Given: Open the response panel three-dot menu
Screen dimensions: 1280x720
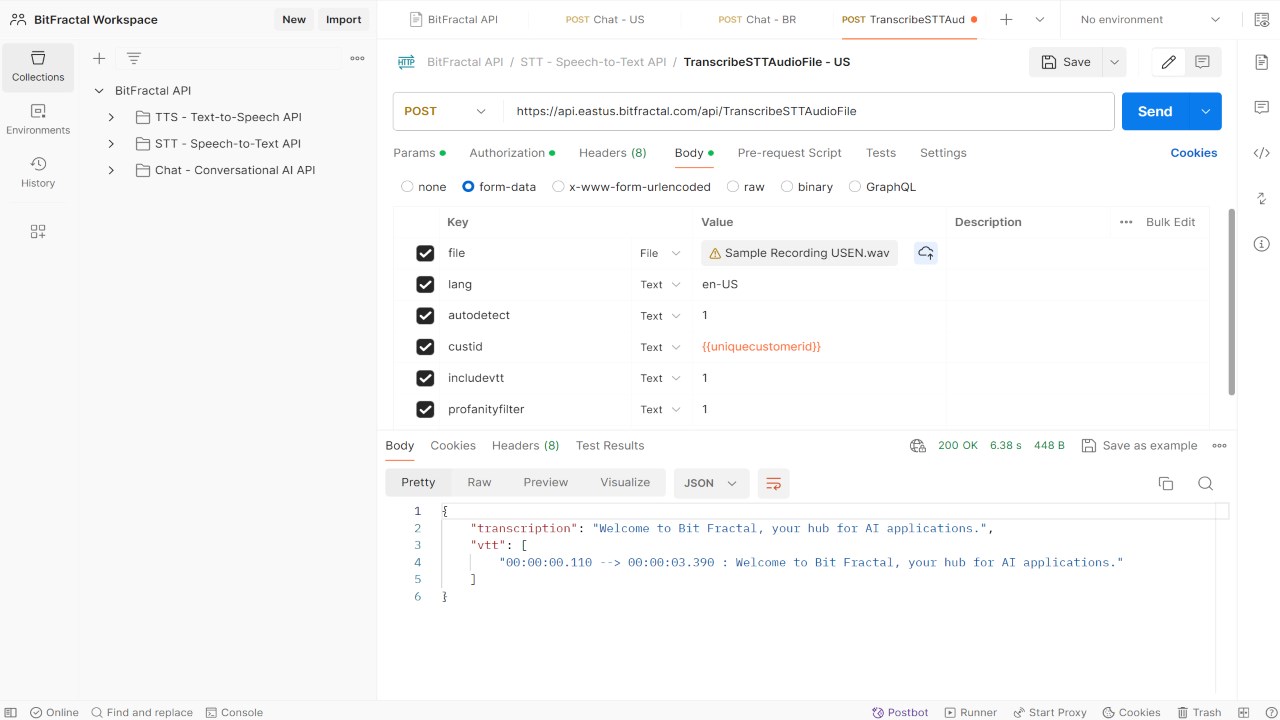Looking at the screenshot, I should [x=1219, y=446].
